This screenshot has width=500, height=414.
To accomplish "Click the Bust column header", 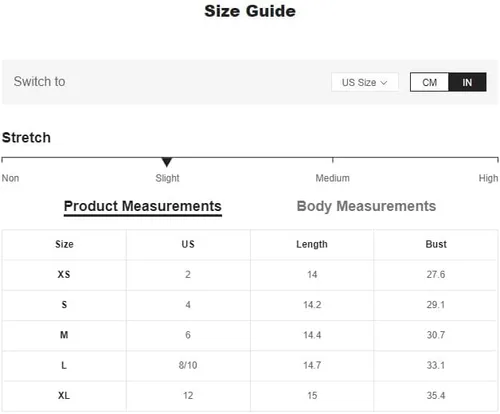I will [436, 244].
